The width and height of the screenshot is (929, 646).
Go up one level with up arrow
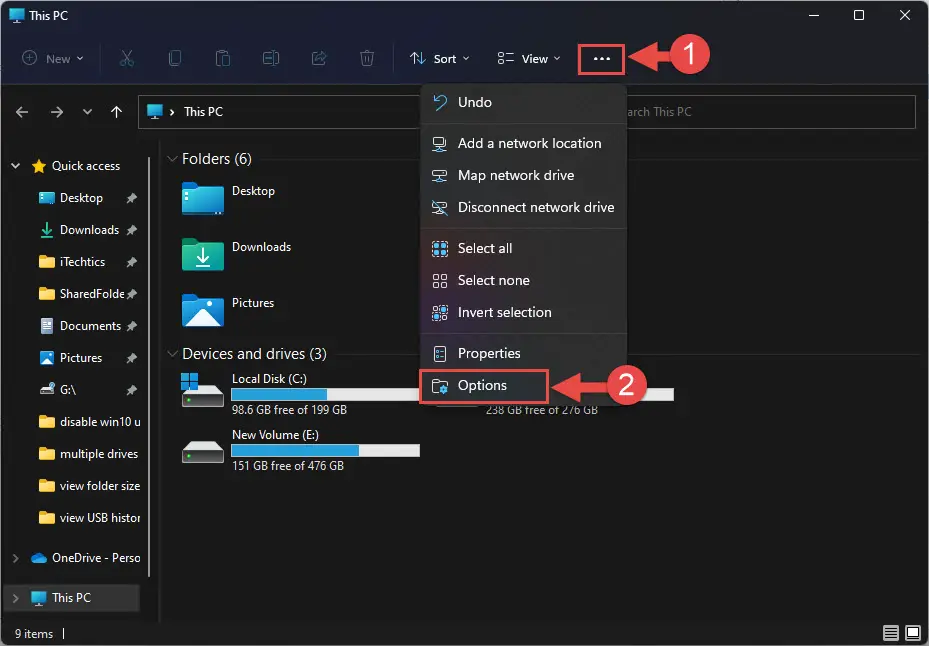[x=117, y=112]
